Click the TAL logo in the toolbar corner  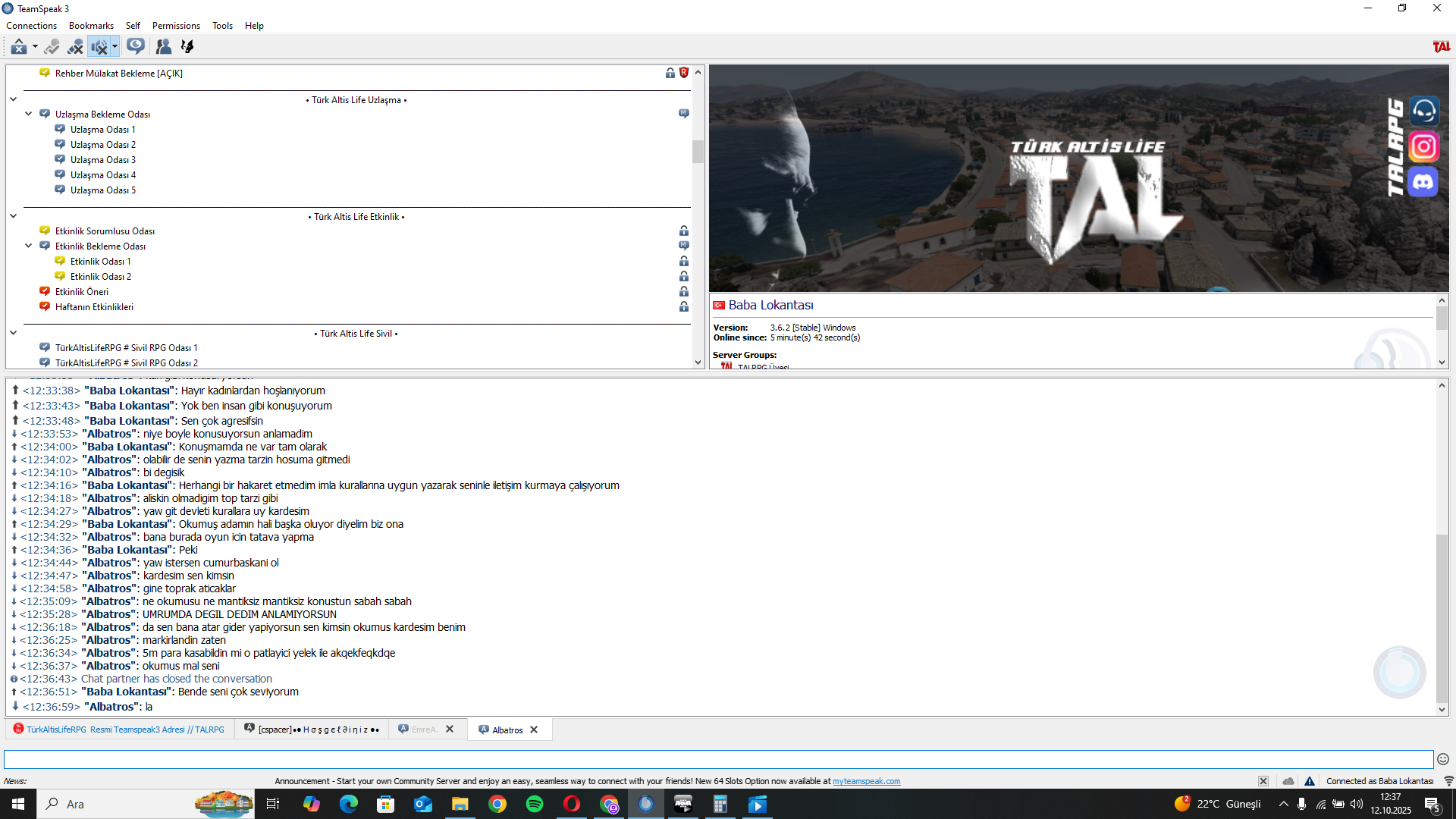point(1442,47)
